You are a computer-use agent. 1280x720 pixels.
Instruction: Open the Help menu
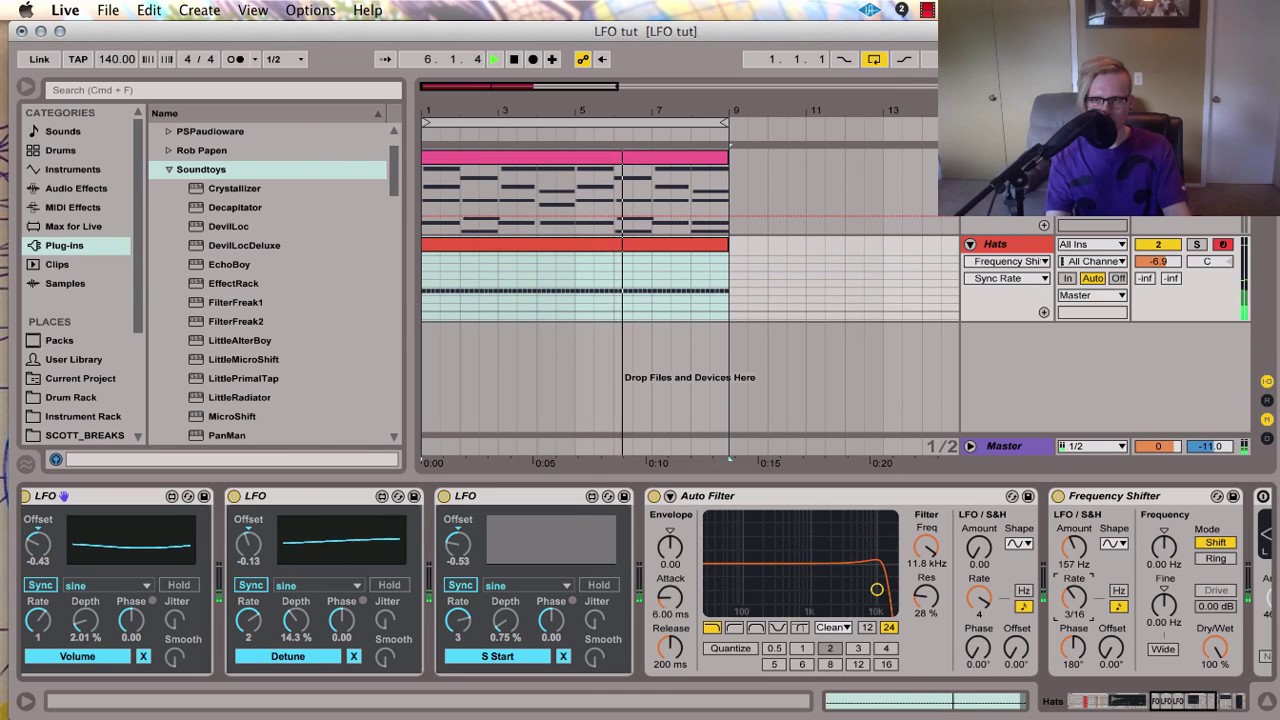pos(367,10)
